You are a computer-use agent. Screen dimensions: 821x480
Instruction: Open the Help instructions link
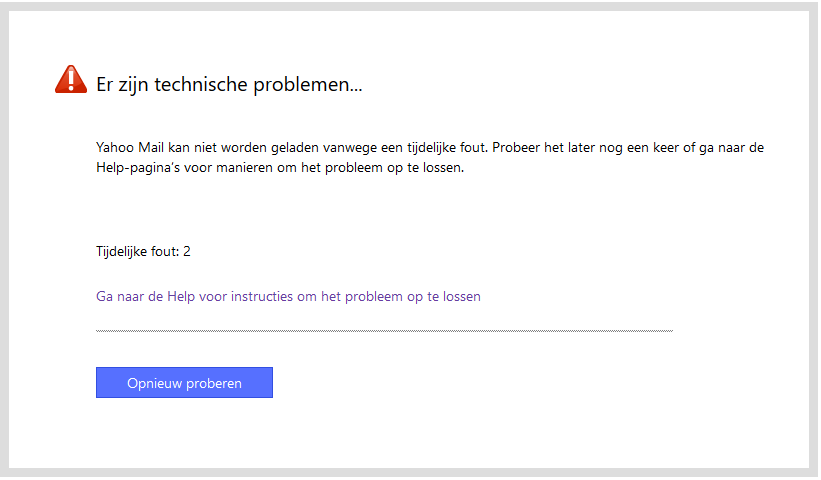(x=288, y=297)
